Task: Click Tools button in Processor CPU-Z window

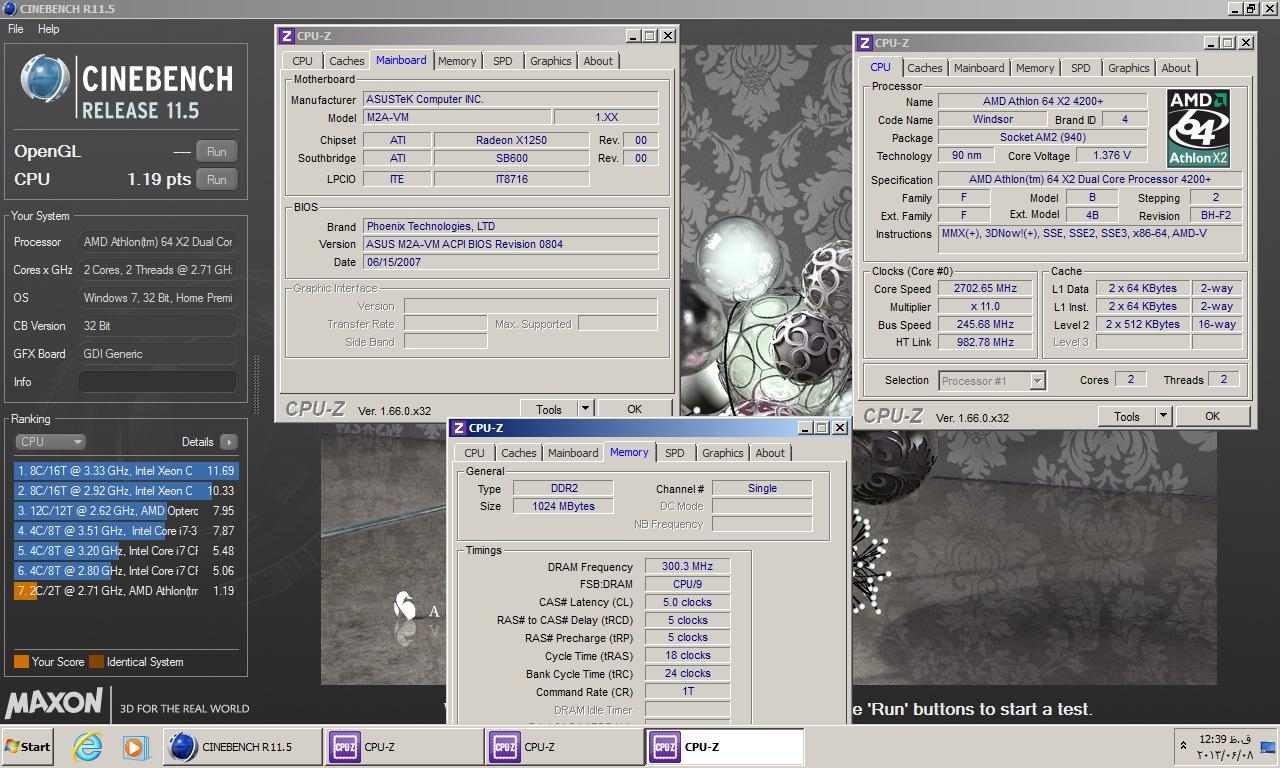Action: point(1127,417)
